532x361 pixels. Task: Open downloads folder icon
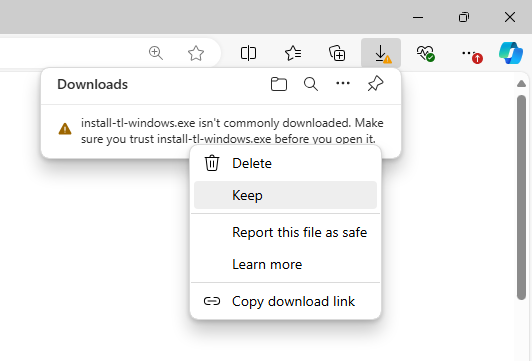[x=279, y=84]
